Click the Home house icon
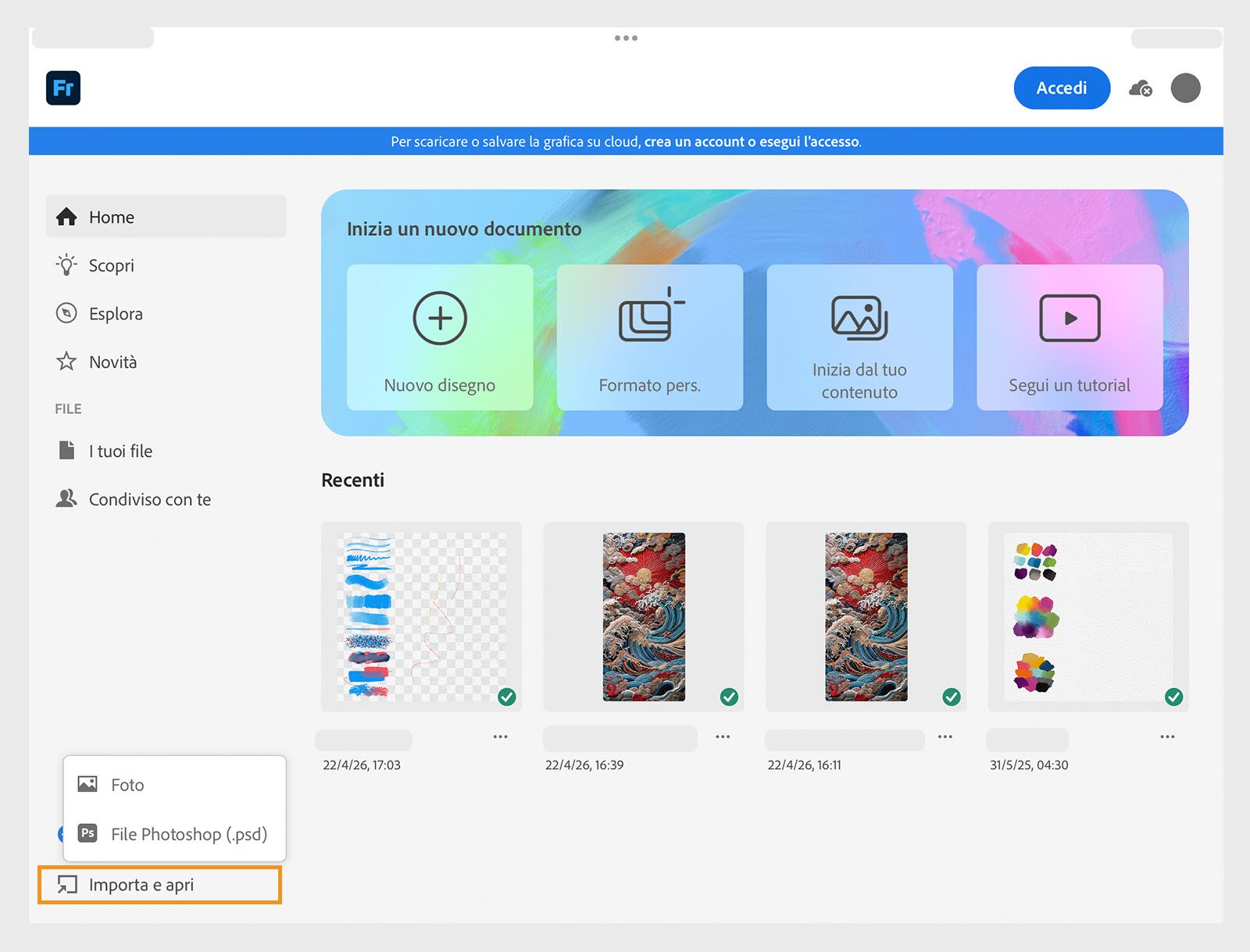This screenshot has height=952, width=1250. click(x=66, y=216)
